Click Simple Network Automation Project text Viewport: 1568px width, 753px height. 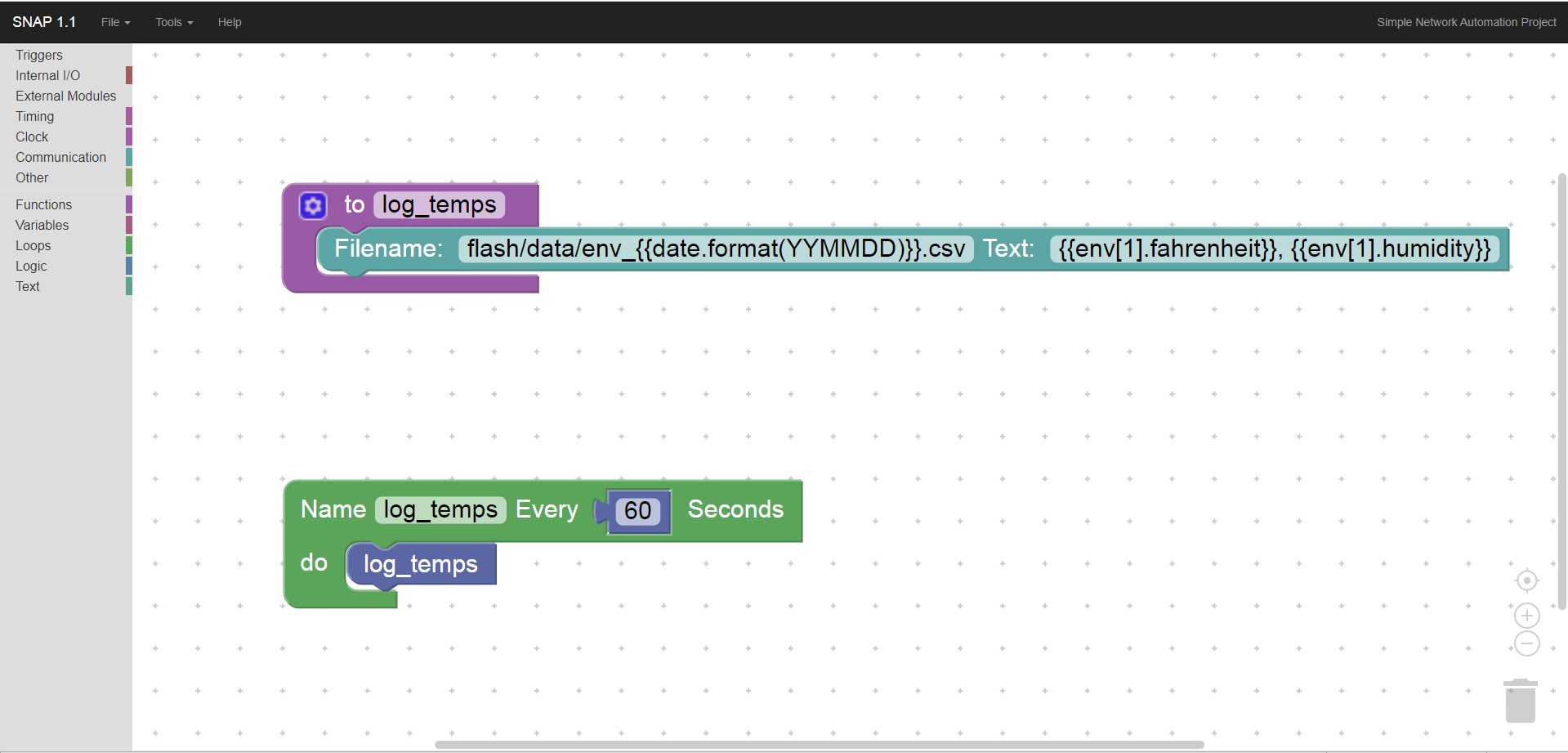point(1466,22)
